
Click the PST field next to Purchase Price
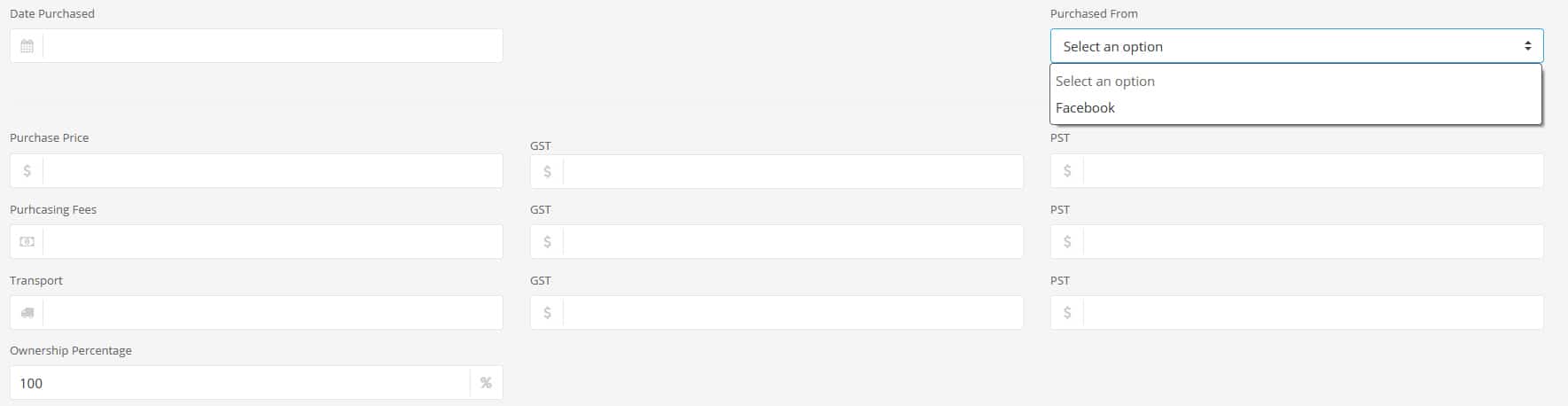(x=1313, y=171)
